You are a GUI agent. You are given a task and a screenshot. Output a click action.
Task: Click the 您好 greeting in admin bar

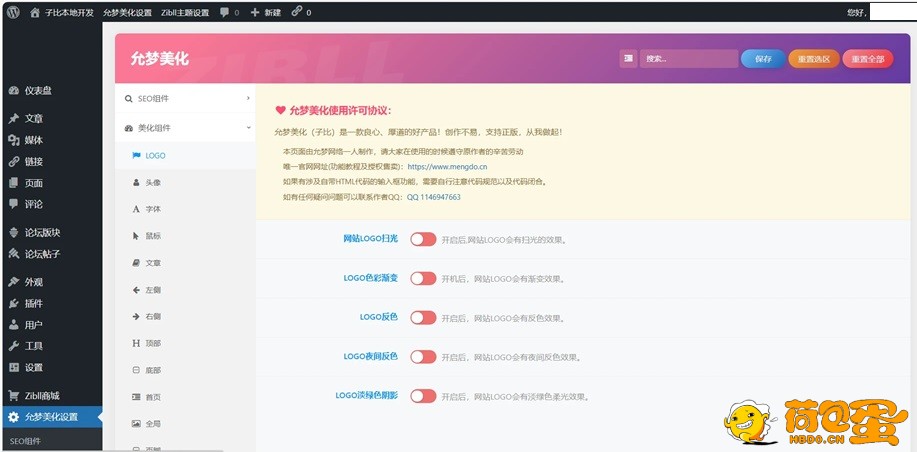pos(856,12)
